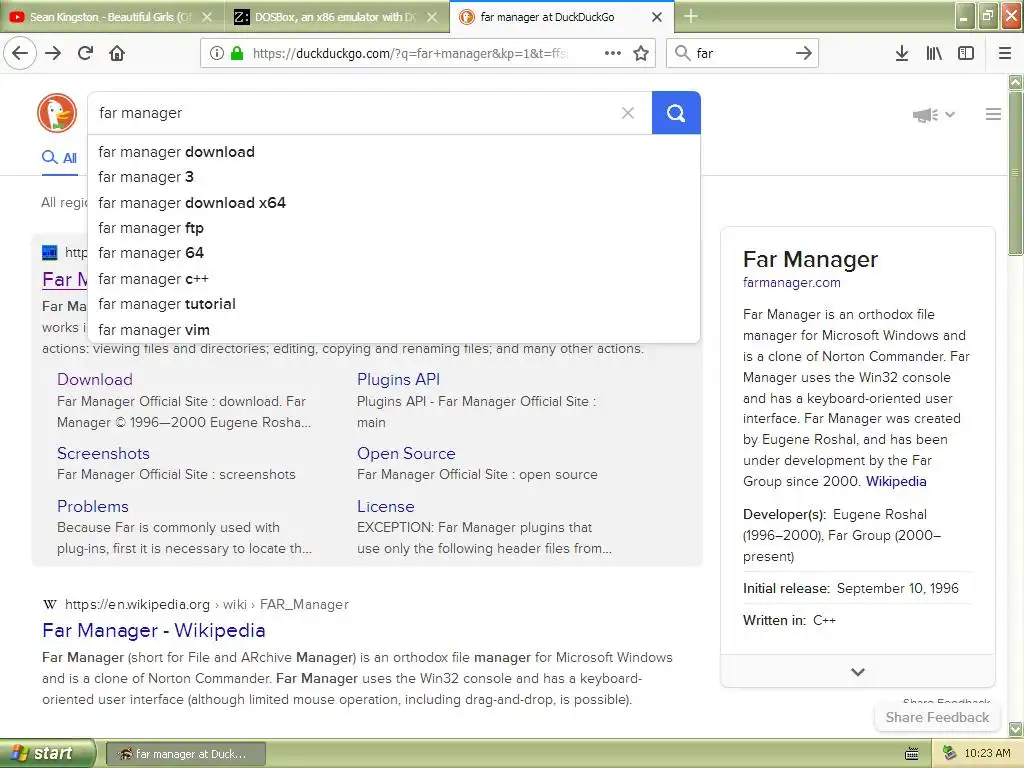1024x768 pixels.
Task: Select the All results tab
Action: 59,157
